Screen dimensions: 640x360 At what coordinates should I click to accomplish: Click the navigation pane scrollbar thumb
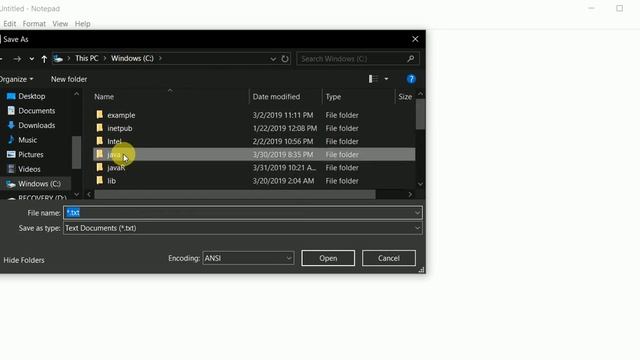click(76, 152)
